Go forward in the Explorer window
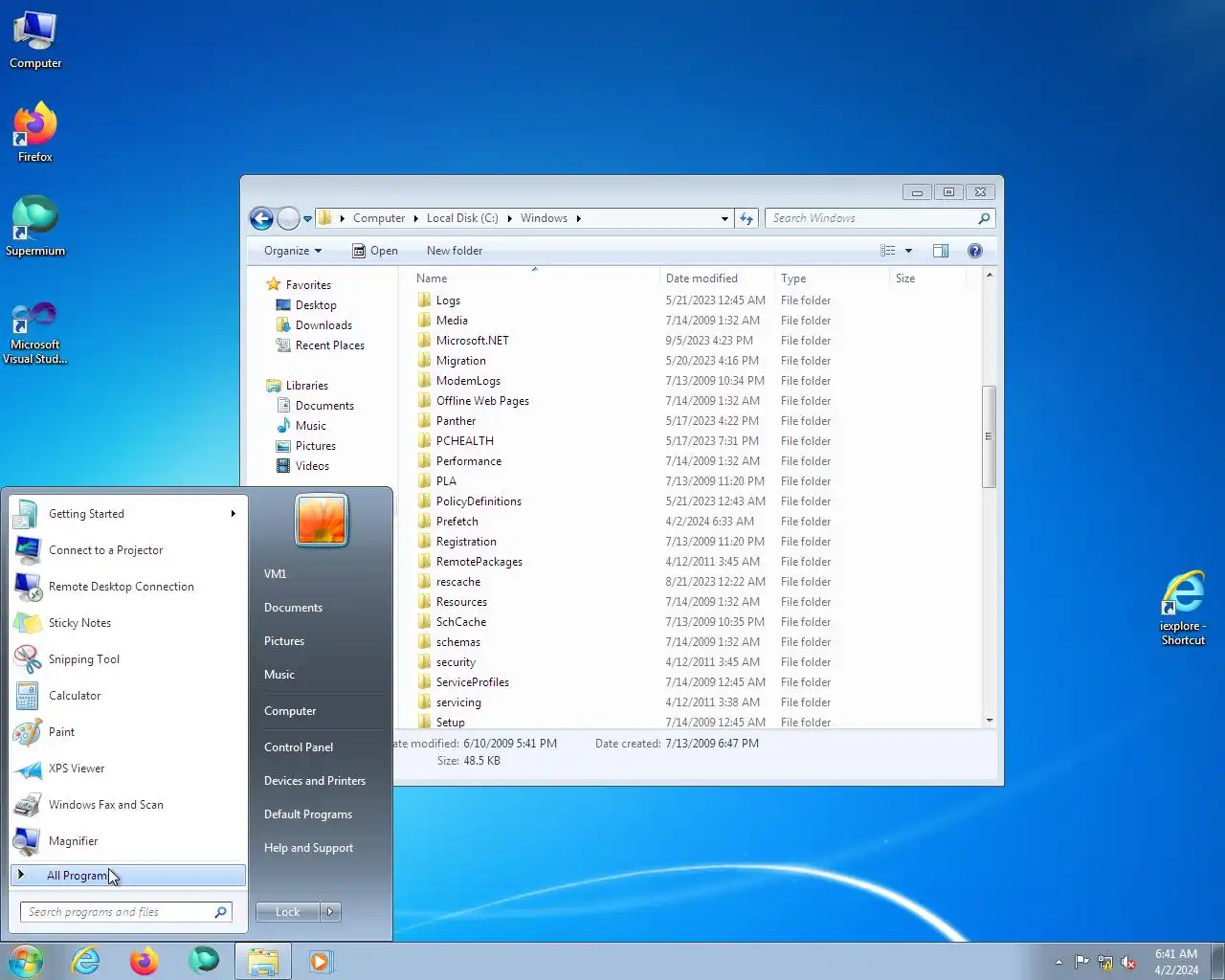Viewport: 1225px width, 980px height. click(288, 218)
